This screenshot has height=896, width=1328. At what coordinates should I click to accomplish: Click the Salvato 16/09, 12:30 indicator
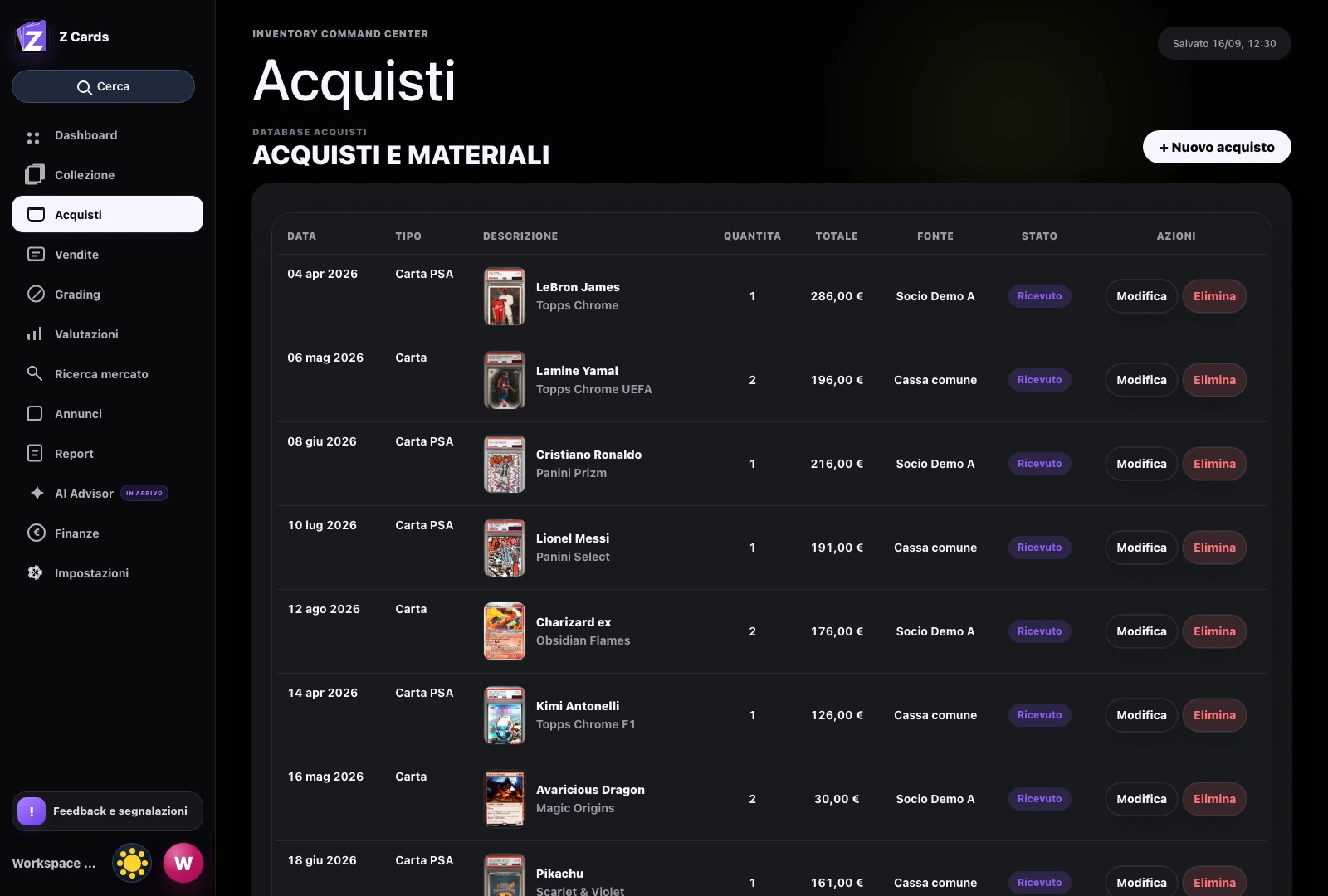1224,43
